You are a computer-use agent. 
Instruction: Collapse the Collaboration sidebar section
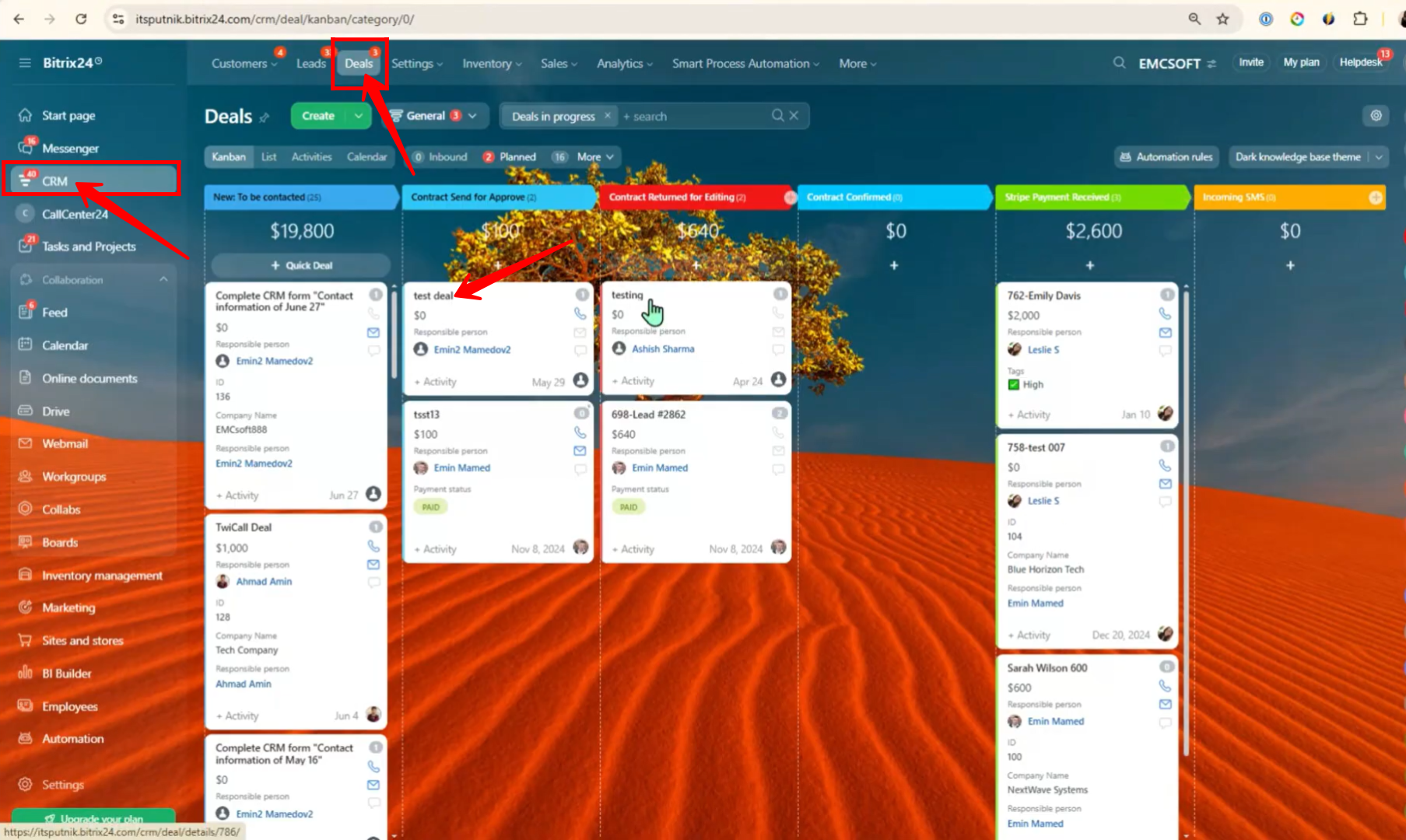(163, 280)
